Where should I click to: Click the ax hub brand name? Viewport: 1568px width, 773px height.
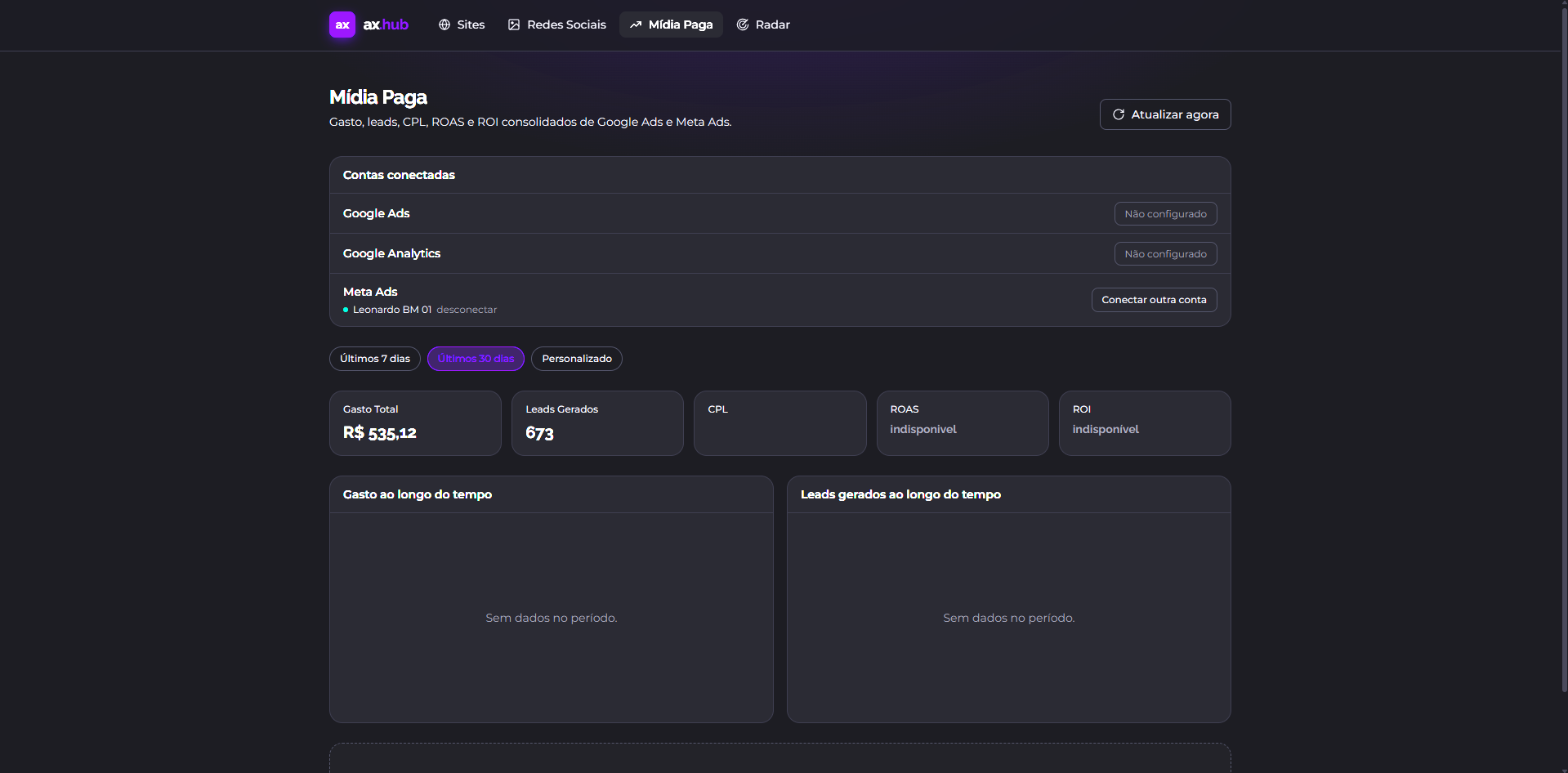pyautogui.click(x=386, y=25)
